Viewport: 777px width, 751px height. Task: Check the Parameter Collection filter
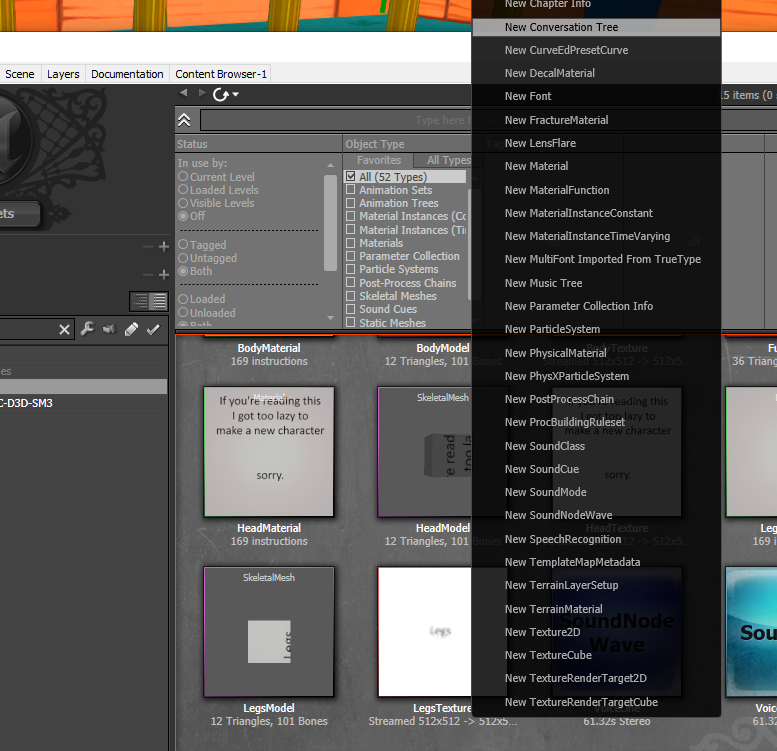tap(351, 256)
